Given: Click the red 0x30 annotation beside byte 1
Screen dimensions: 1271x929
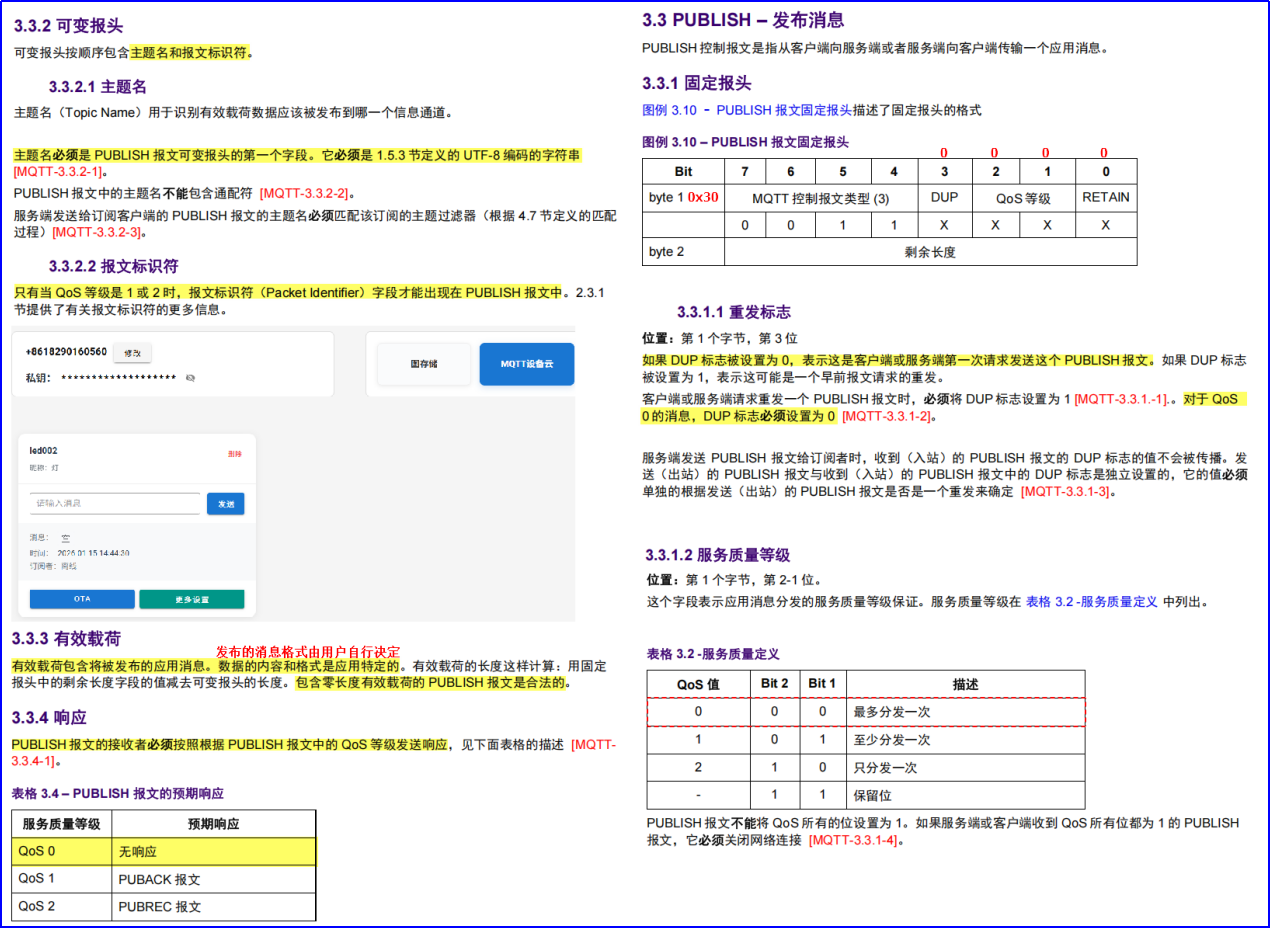Looking at the screenshot, I should point(703,197).
